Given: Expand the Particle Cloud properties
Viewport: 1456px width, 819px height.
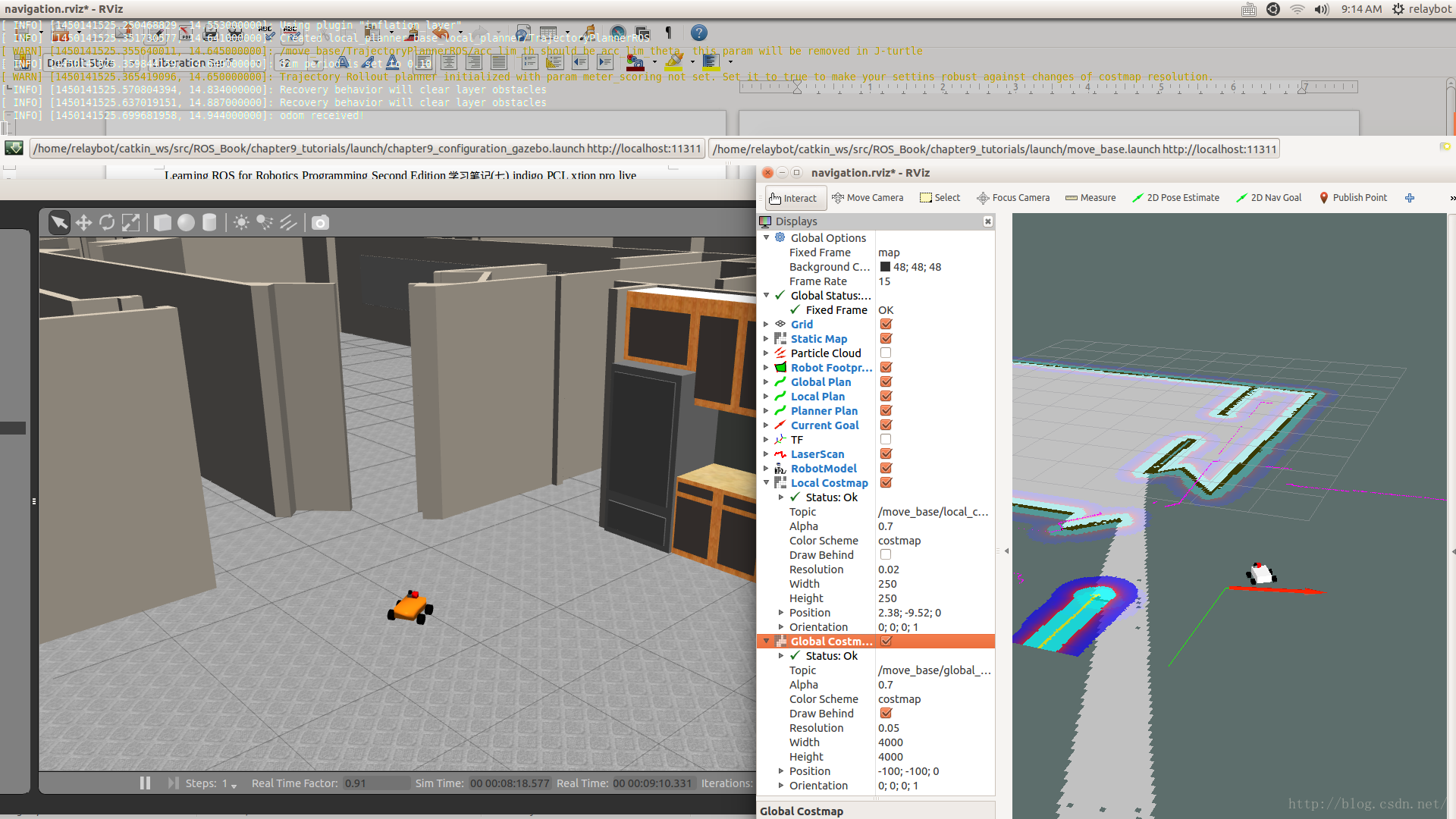Looking at the screenshot, I should [x=767, y=353].
